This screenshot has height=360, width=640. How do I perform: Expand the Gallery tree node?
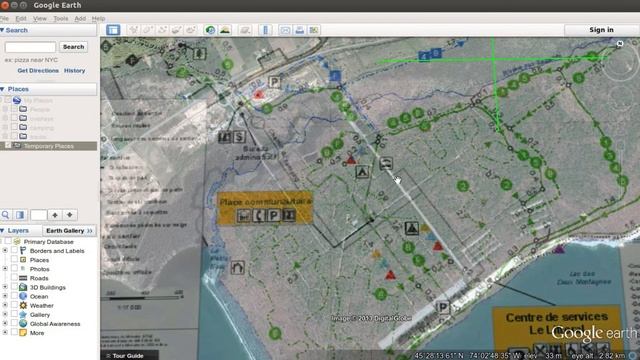tap(5, 315)
